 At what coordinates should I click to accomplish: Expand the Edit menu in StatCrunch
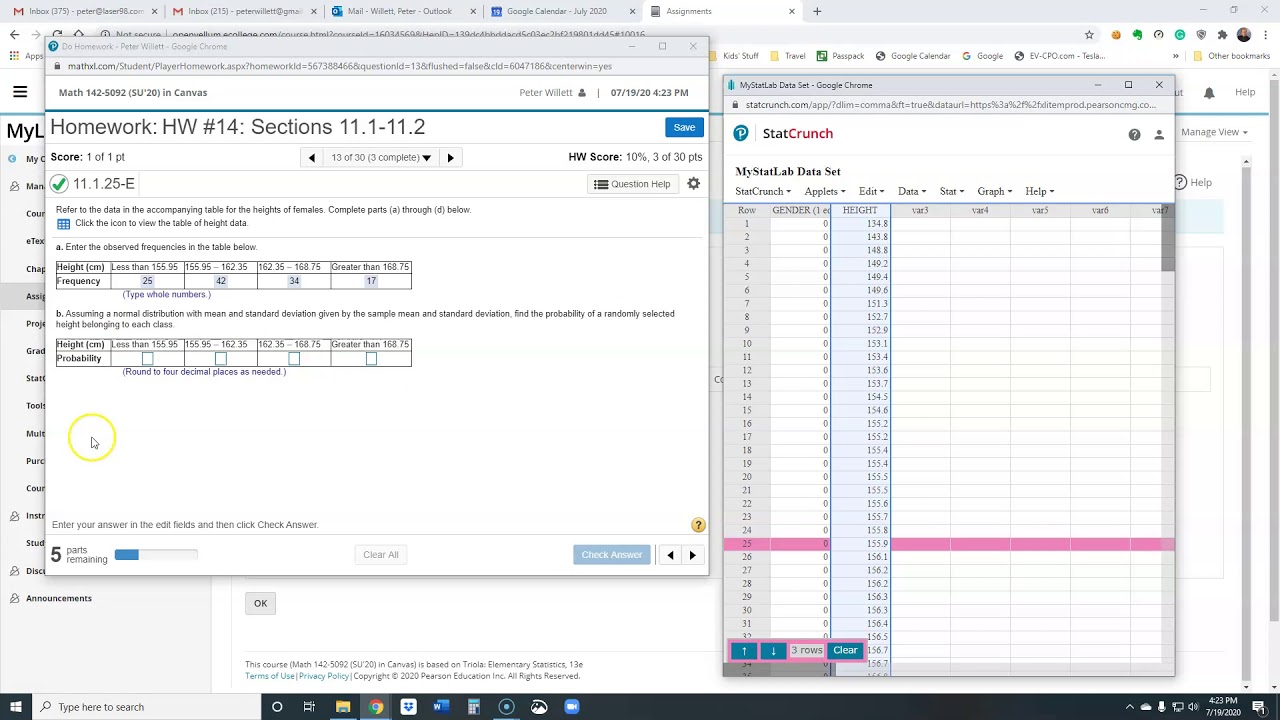(871, 191)
